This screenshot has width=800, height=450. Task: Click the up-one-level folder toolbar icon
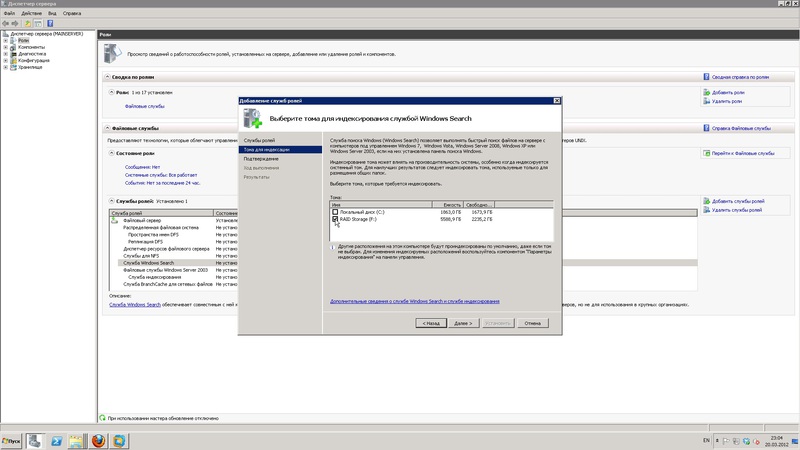[28, 23]
